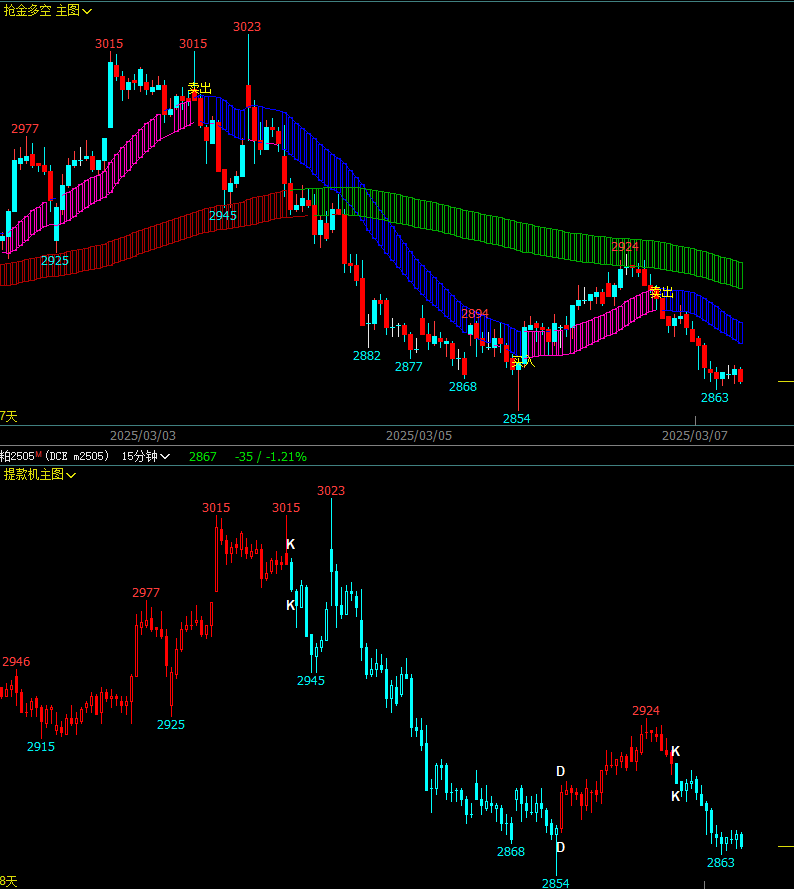Click the 2925 label in lower chart

[171, 725]
